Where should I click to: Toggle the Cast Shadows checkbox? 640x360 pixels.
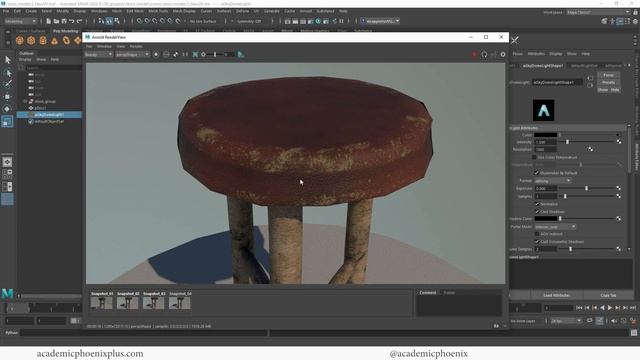pos(537,211)
